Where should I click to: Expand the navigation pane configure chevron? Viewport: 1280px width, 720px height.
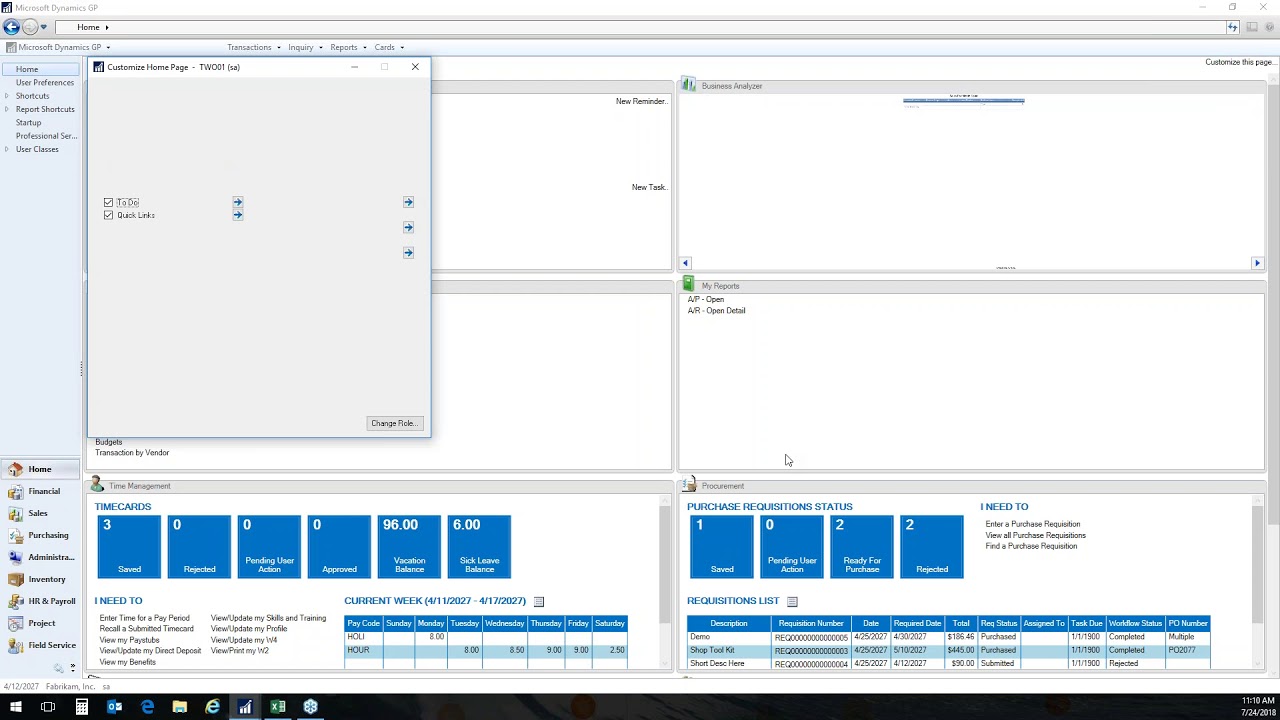72,668
